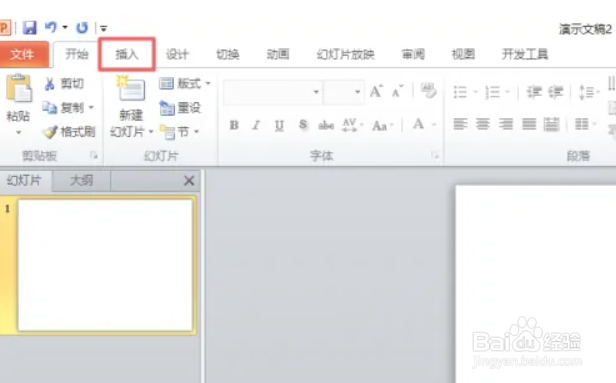Distribute text evenly icon

point(552,124)
